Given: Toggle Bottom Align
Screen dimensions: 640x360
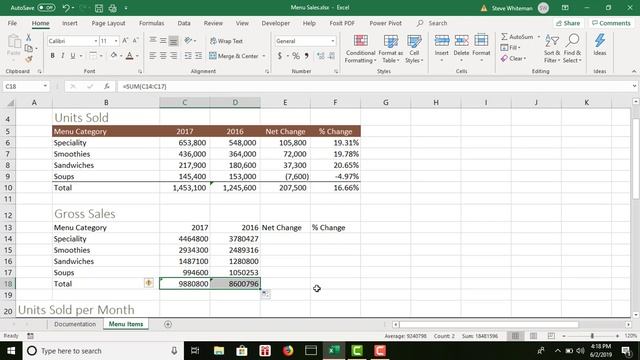Looking at the screenshot, I should point(173,40).
